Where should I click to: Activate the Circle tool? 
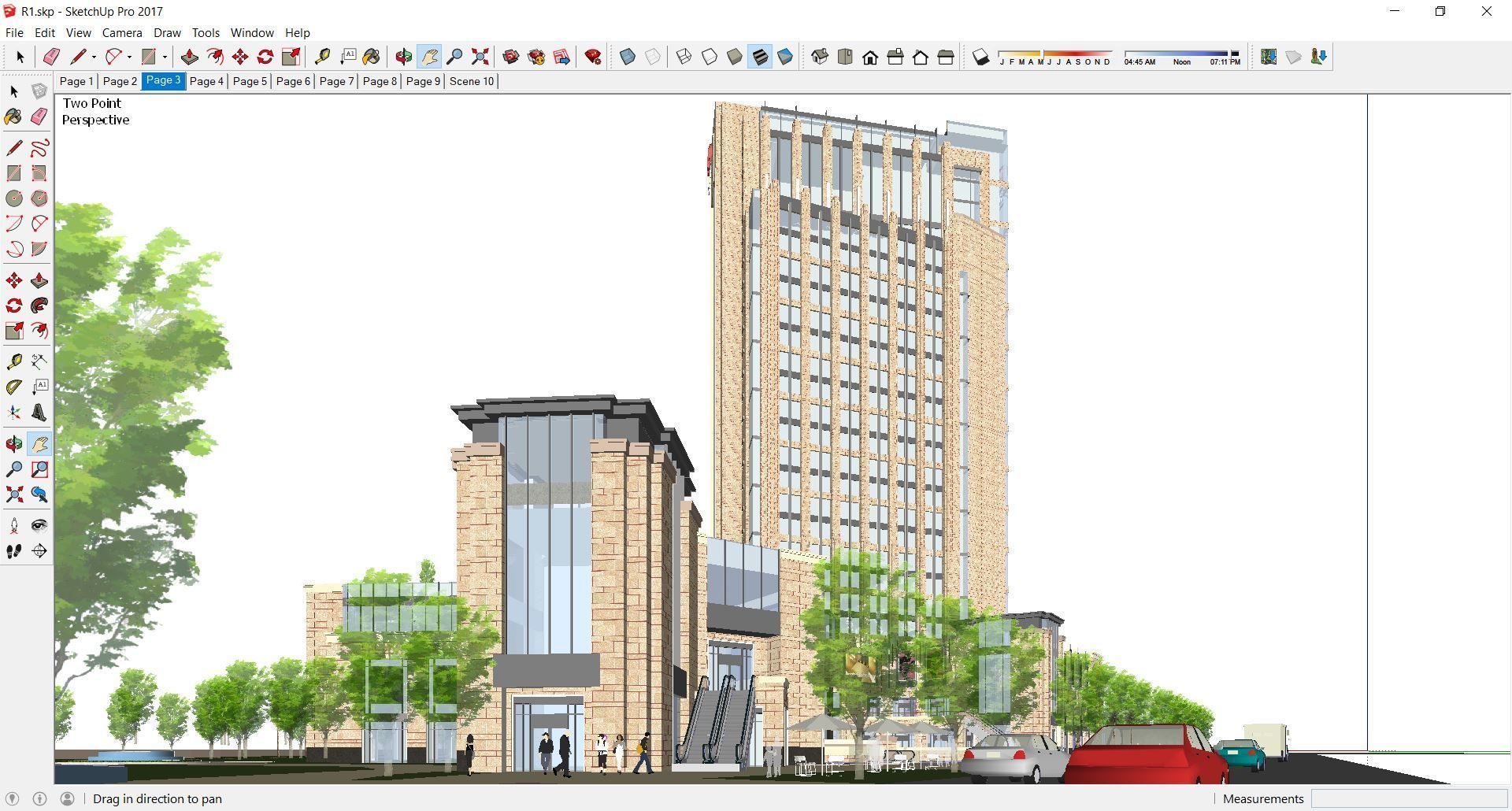14,198
